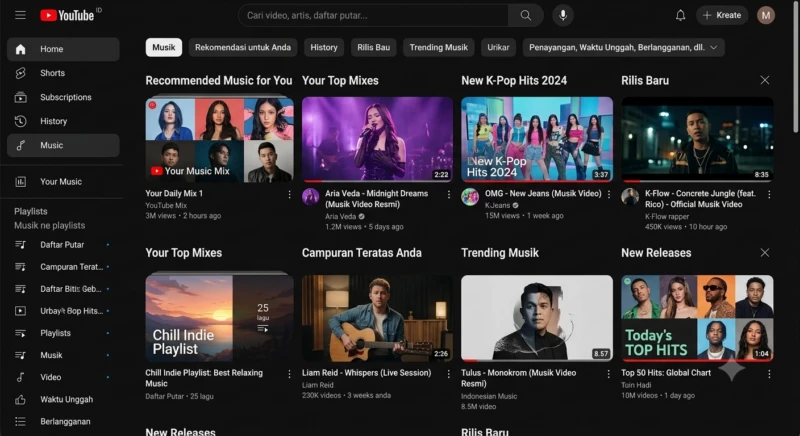
Task: Select the Trending Musik chip
Action: click(438, 47)
